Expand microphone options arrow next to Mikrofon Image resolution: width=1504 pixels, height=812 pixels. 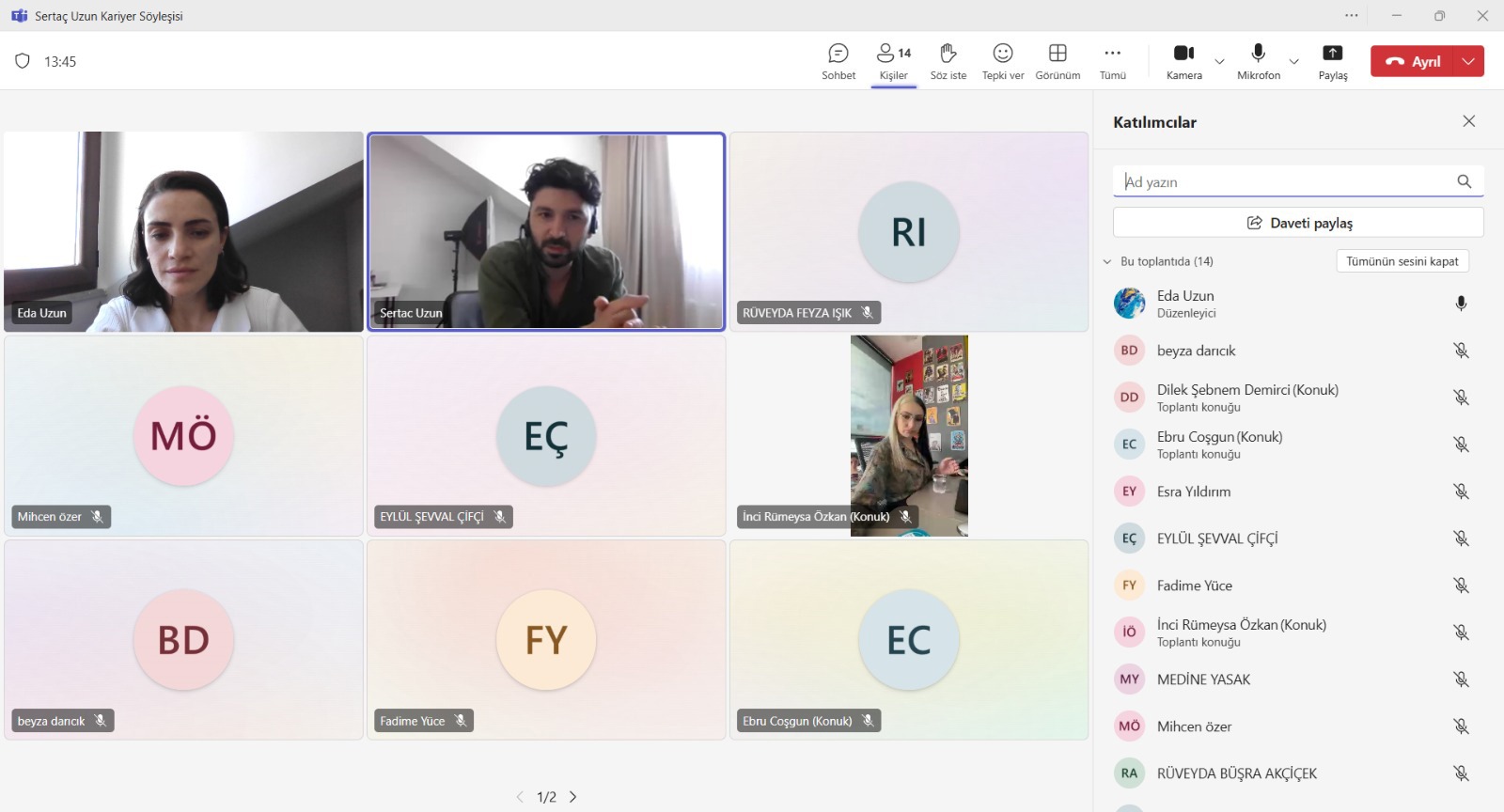(x=1294, y=61)
